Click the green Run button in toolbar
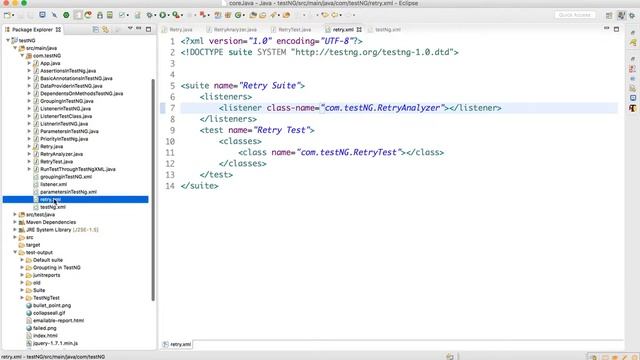The height and width of the screenshot is (360, 640). [x=162, y=15]
